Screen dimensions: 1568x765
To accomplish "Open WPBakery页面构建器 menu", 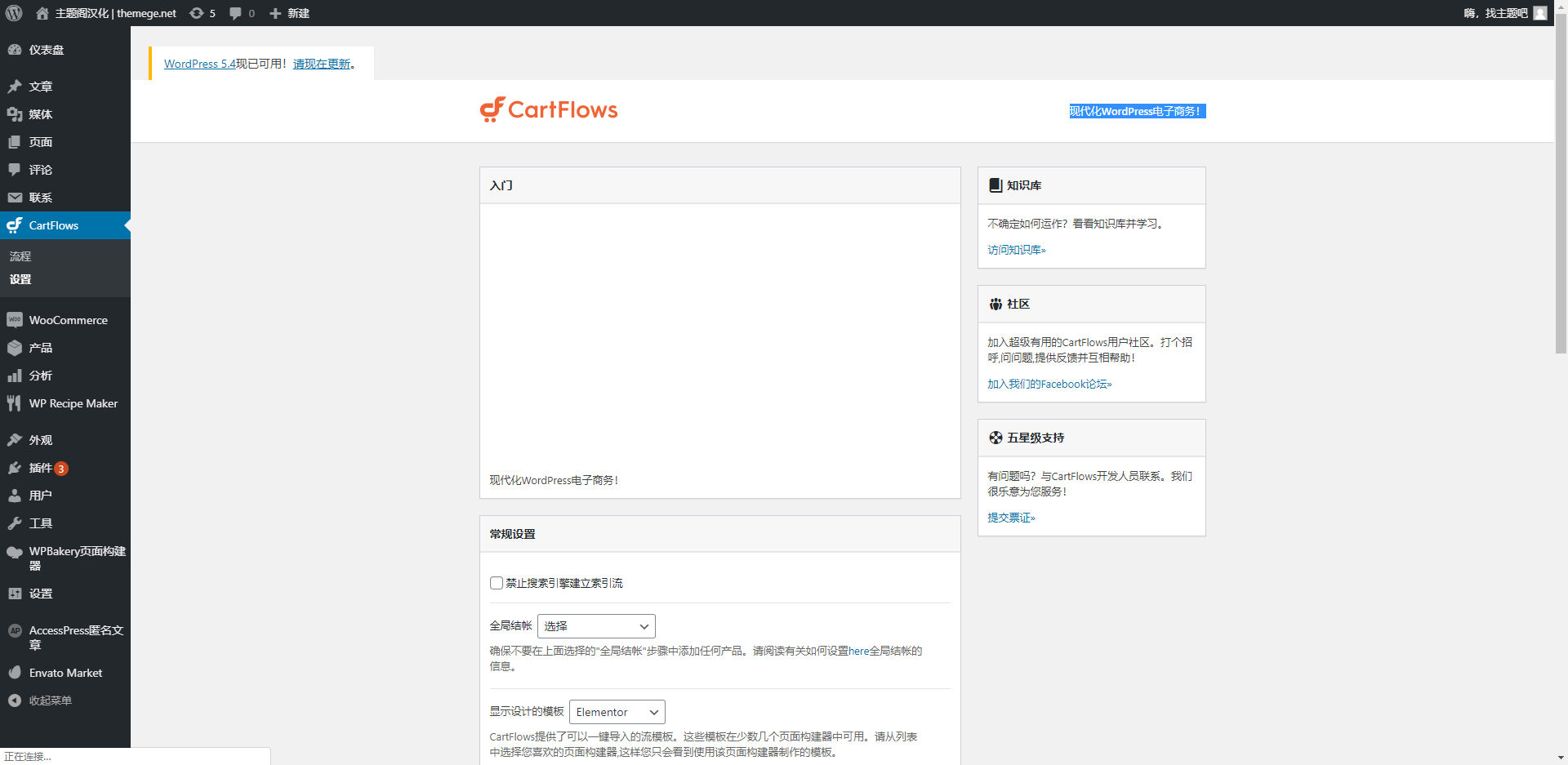I will point(65,558).
